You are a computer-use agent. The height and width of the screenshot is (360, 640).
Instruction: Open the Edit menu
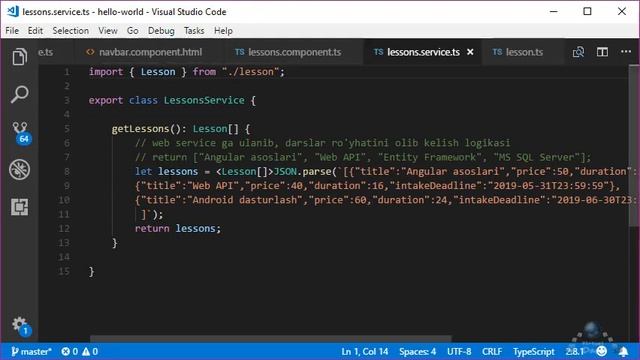click(x=35, y=31)
